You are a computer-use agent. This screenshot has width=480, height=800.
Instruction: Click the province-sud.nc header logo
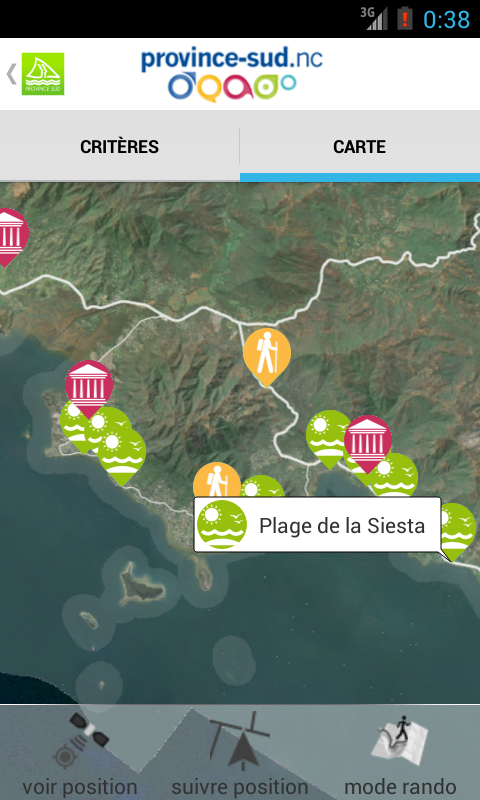232,73
